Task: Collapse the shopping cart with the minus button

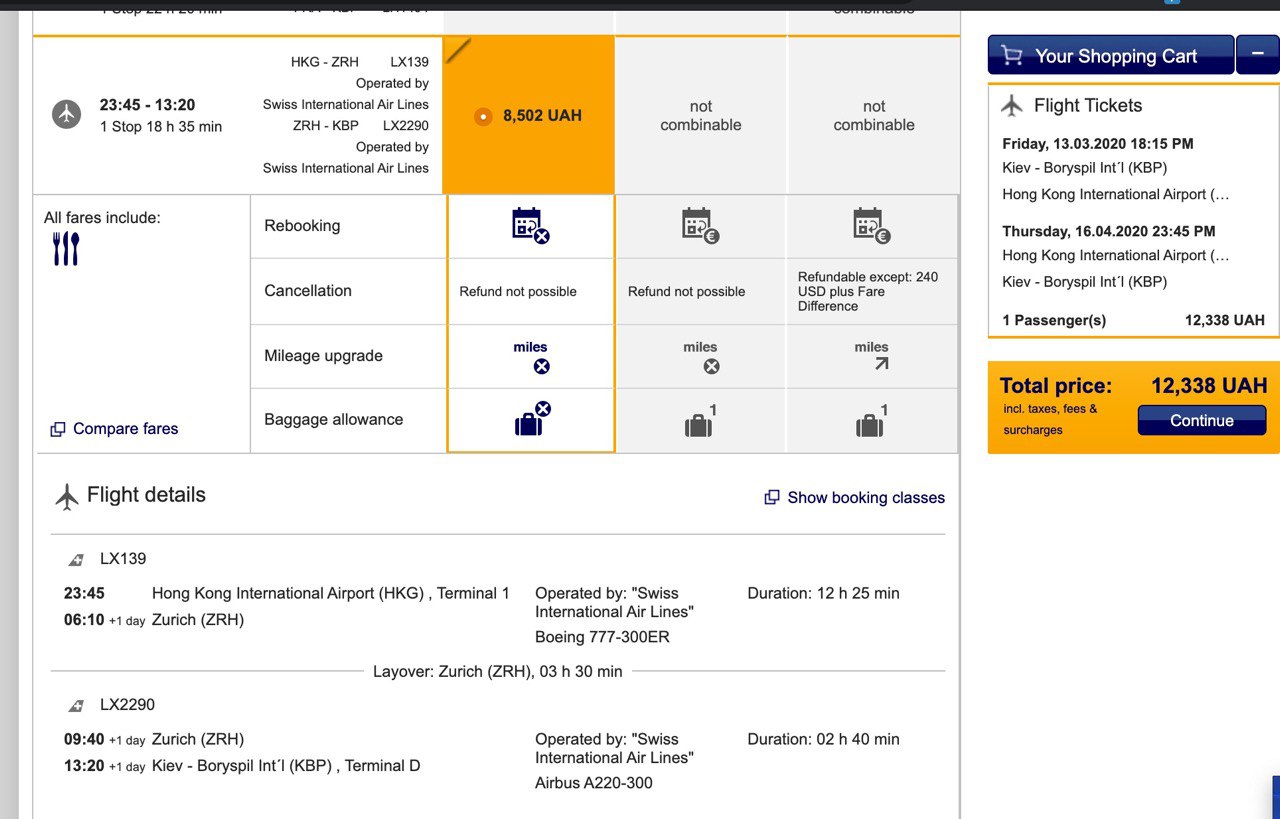Action: tap(1257, 55)
